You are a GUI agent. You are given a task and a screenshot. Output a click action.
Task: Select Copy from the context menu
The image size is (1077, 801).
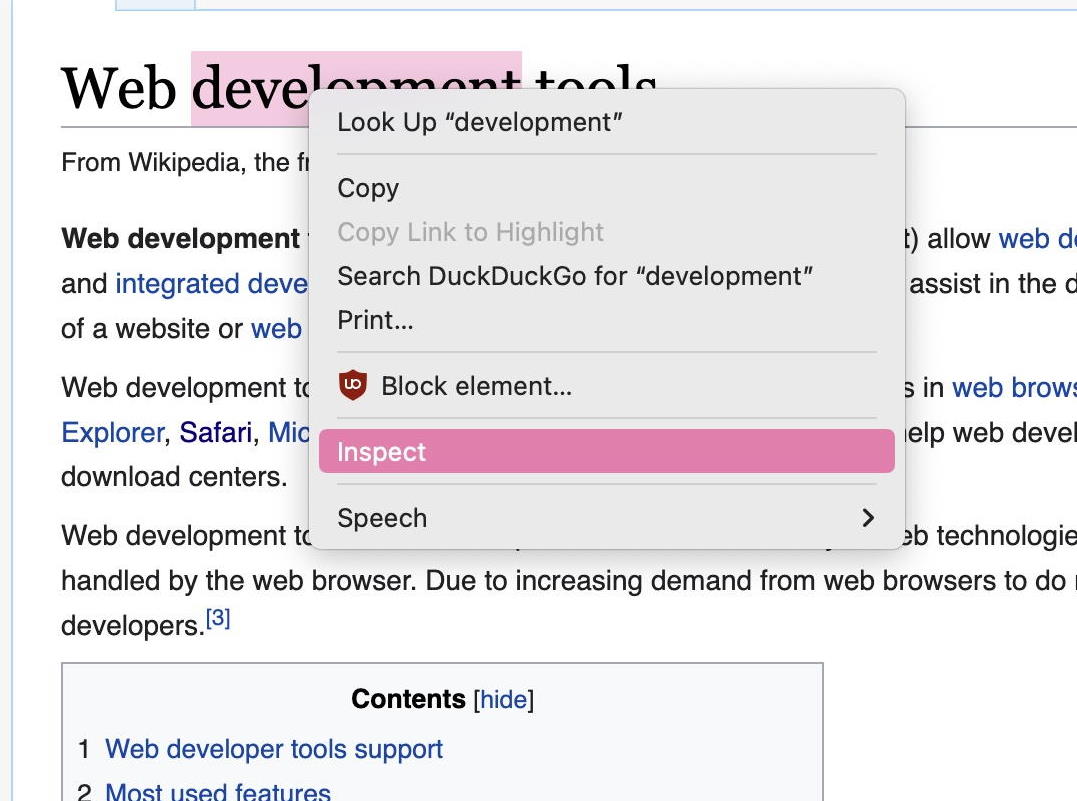coord(606,188)
